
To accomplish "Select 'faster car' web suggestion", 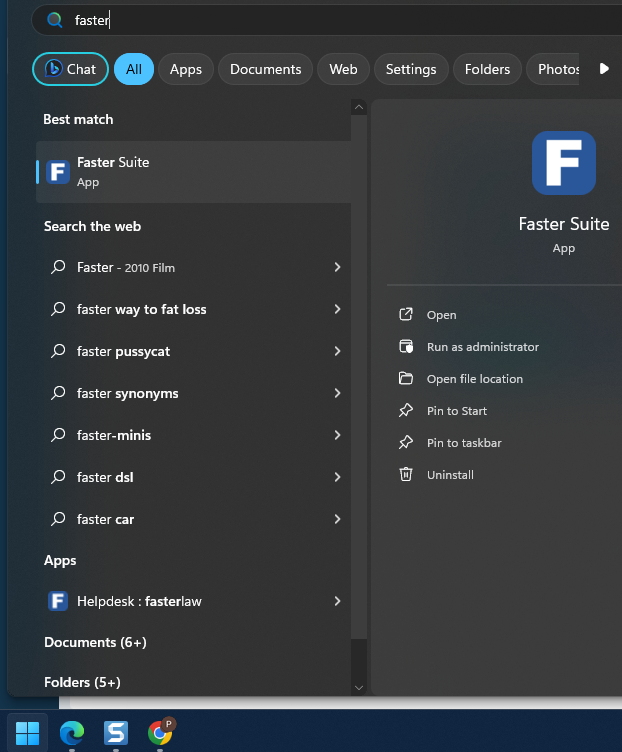I will pos(193,519).
